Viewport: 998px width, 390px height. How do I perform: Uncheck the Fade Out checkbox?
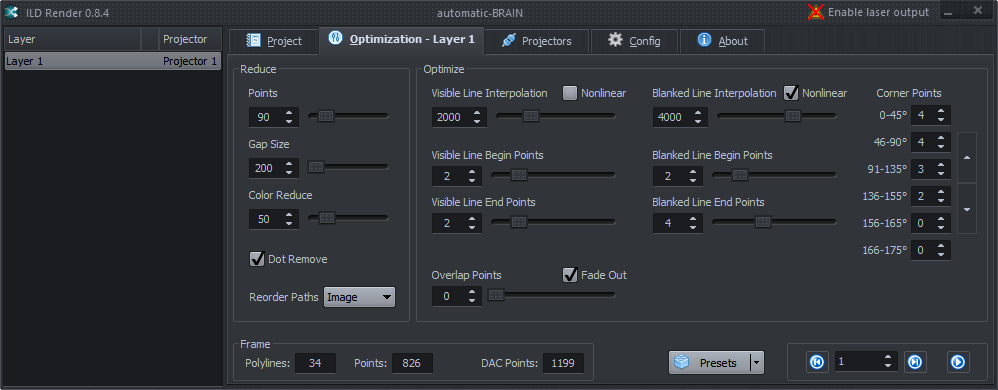point(570,275)
